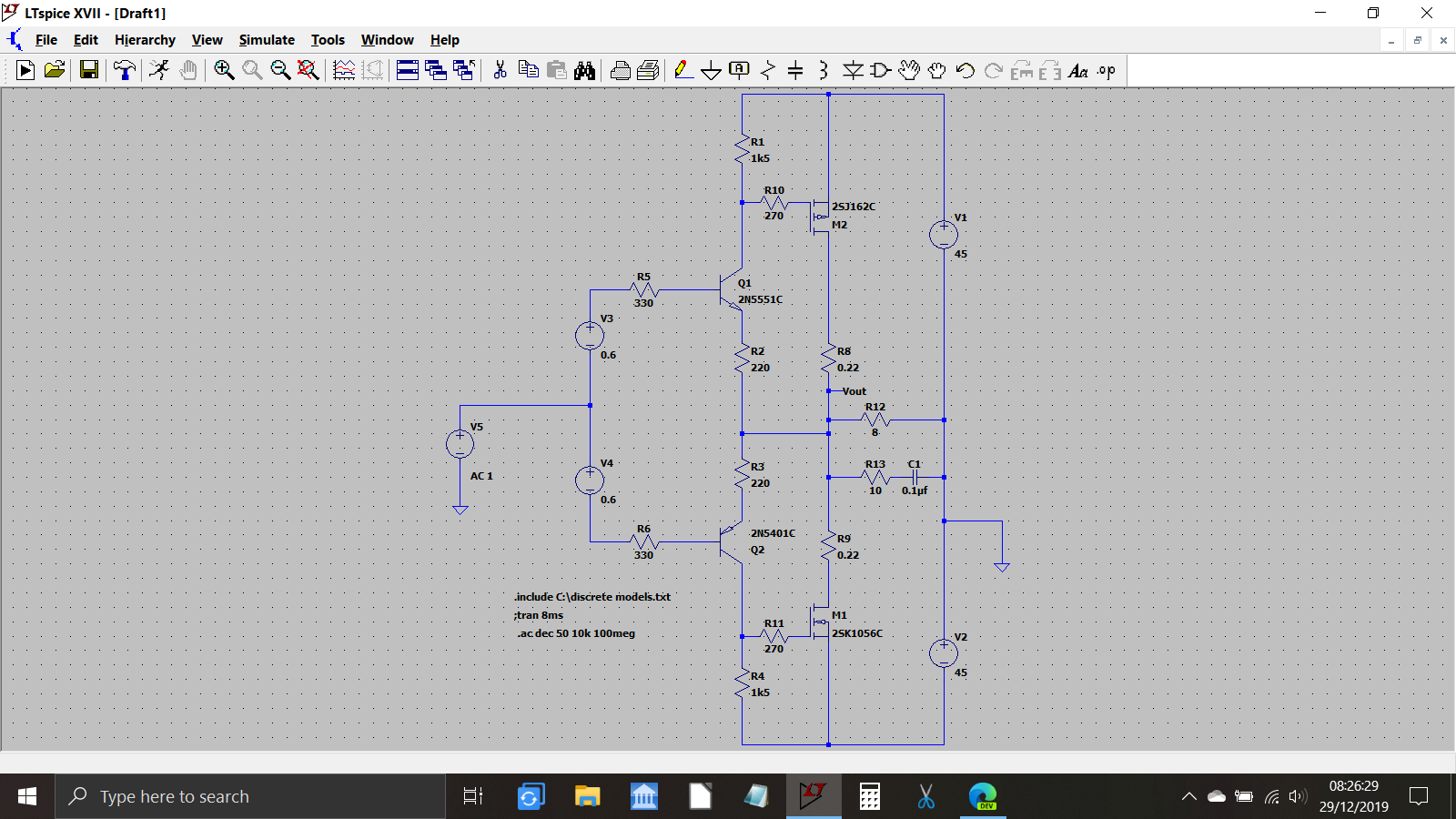This screenshot has height=819, width=1456.
Task: Open the Window menu
Action: tap(387, 40)
